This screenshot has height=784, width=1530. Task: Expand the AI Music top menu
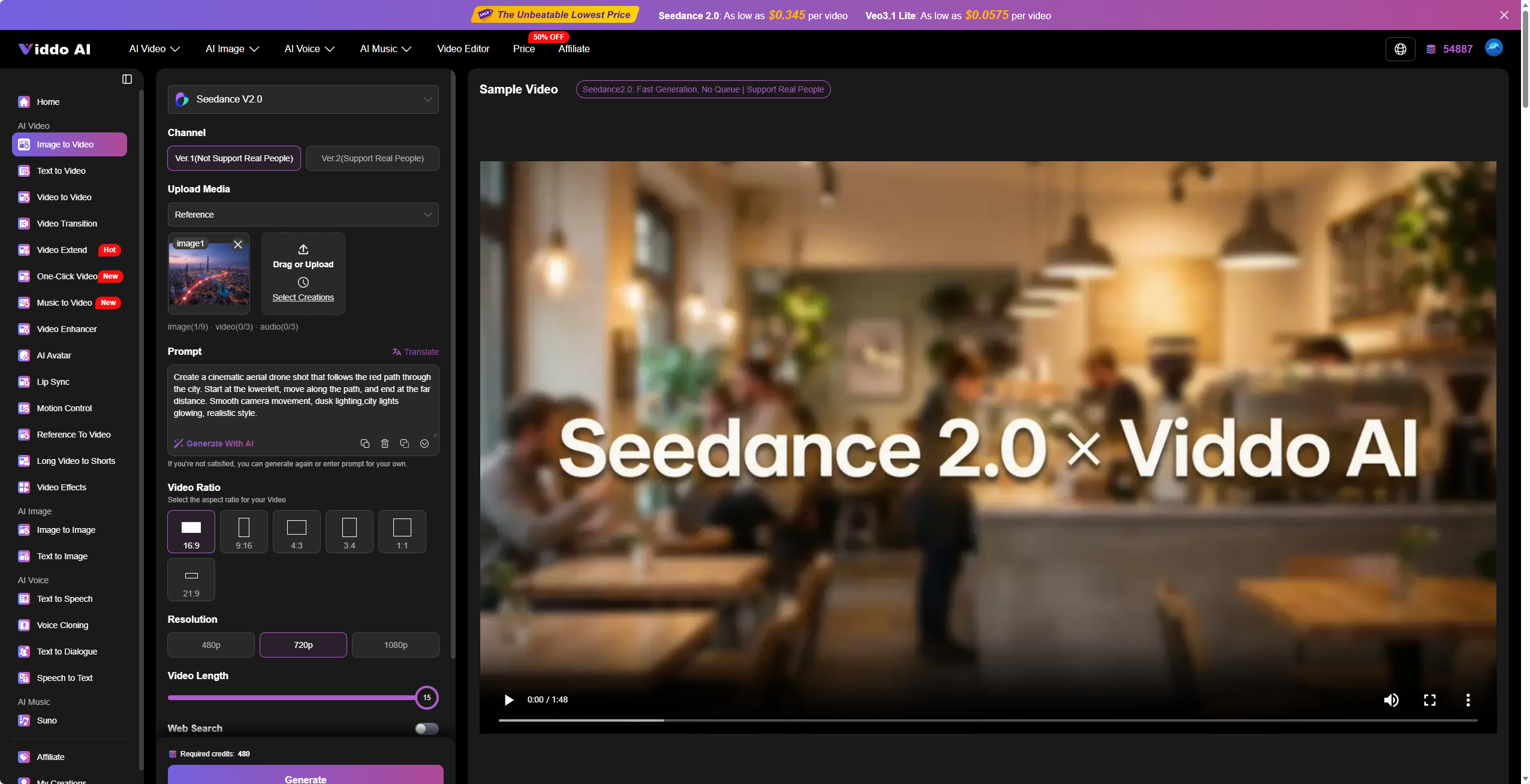pos(385,49)
